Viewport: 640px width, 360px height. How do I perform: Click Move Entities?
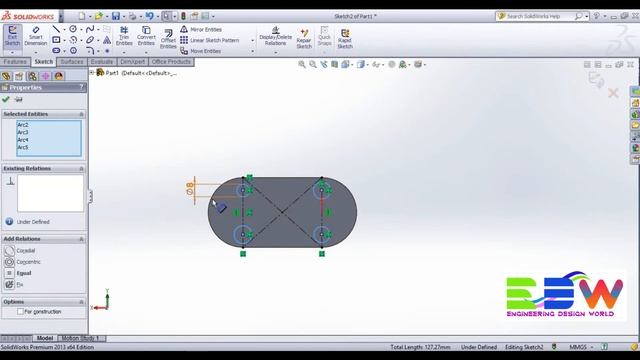coord(200,51)
